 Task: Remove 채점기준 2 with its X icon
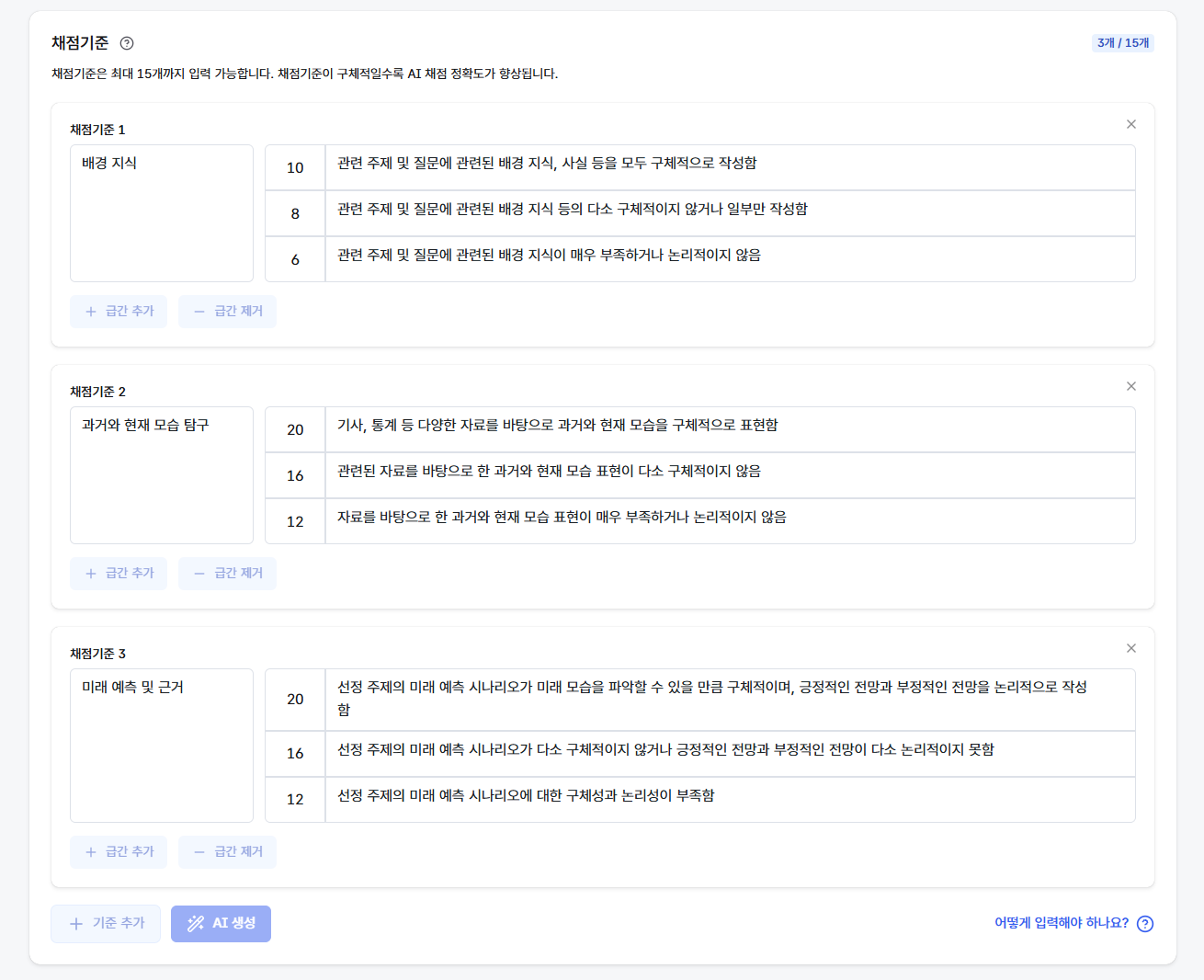click(1131, 386)
